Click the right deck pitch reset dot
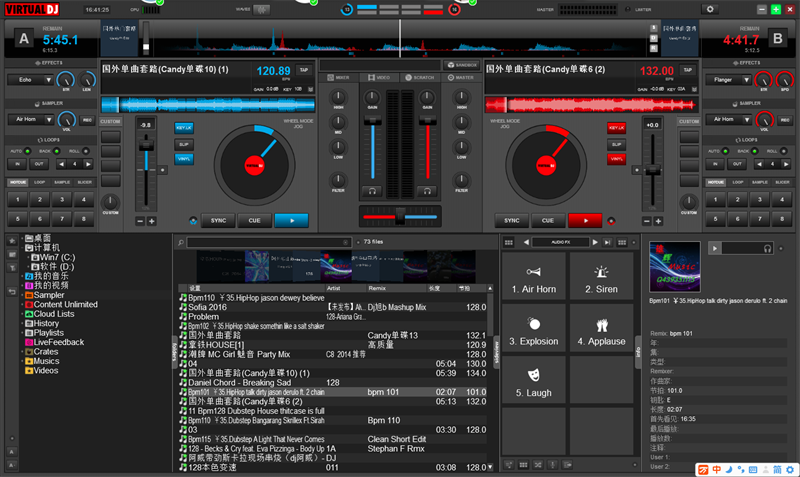800x477 pixels. pyautogui.click(x=636, y=170)
